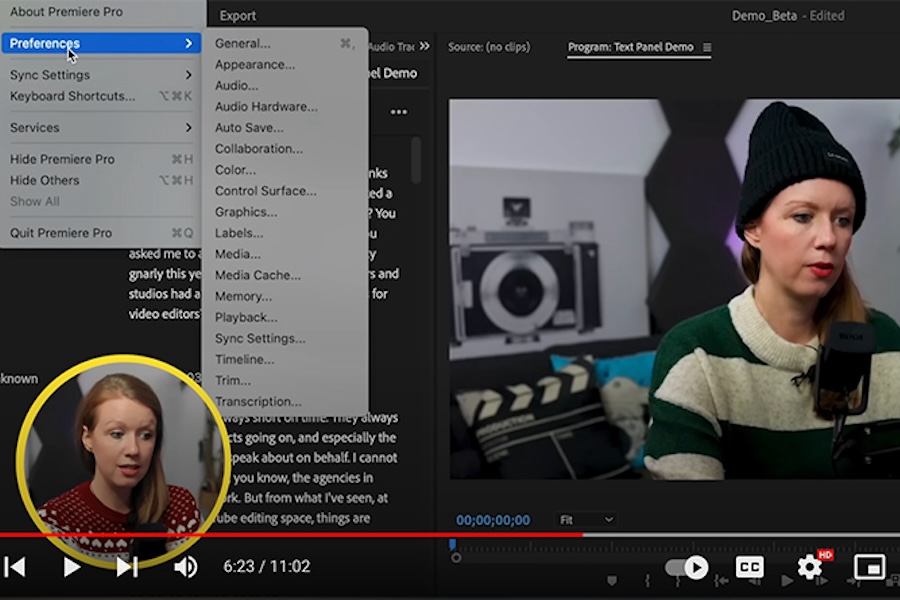Open General preferences

coord(285,44)
